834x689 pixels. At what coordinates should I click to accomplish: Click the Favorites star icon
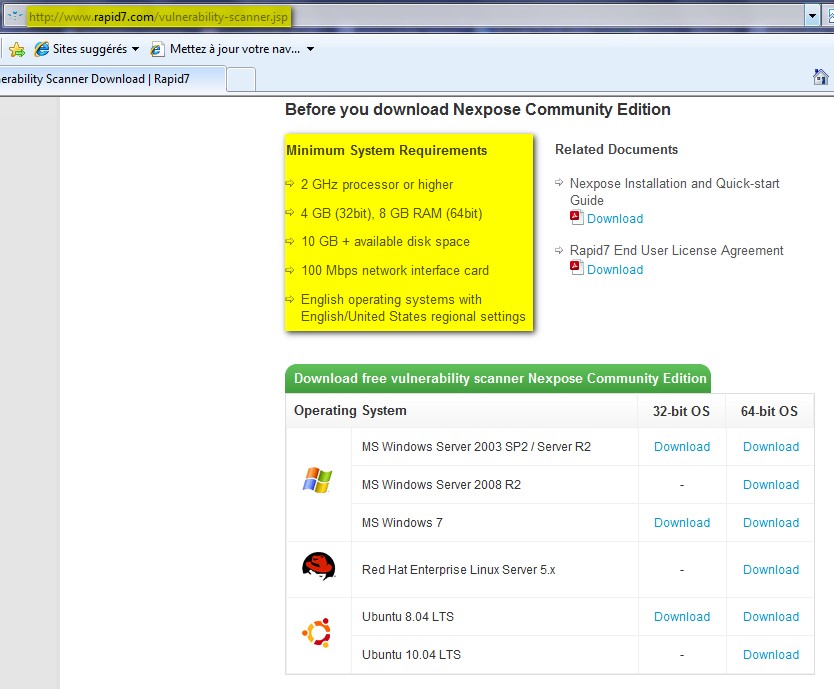pyautogui.click(x=16, y=49)
